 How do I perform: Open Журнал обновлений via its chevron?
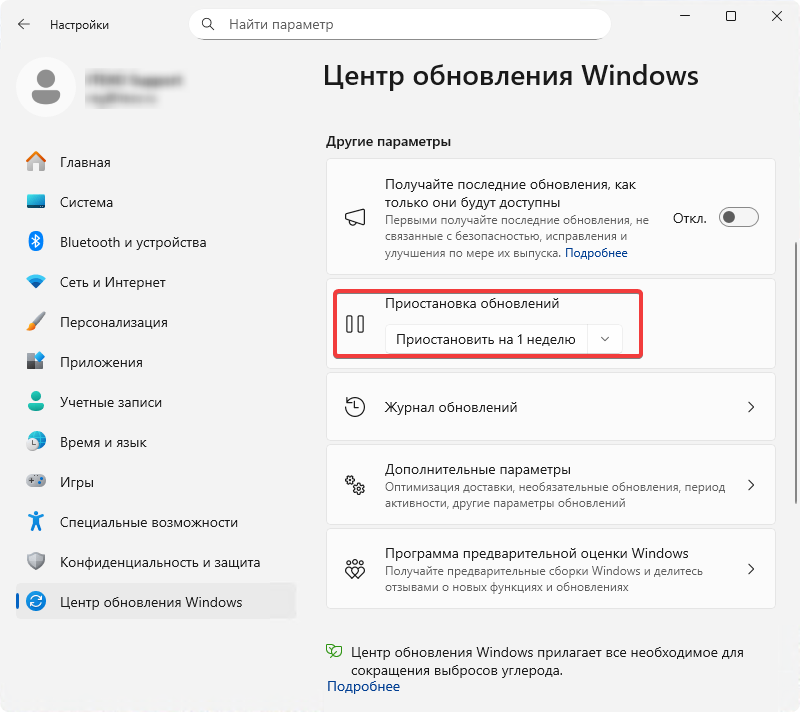click(752, 407)
